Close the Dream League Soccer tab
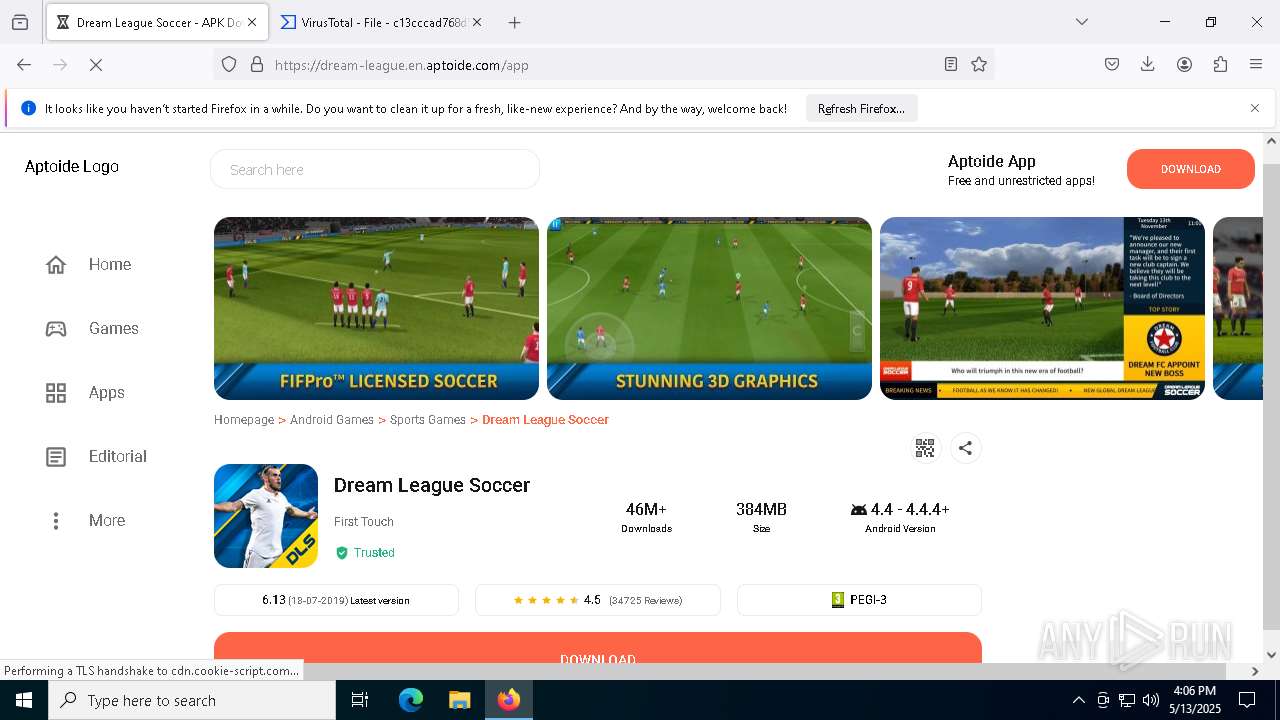The image size is (1280, 720). pos(252,22)
